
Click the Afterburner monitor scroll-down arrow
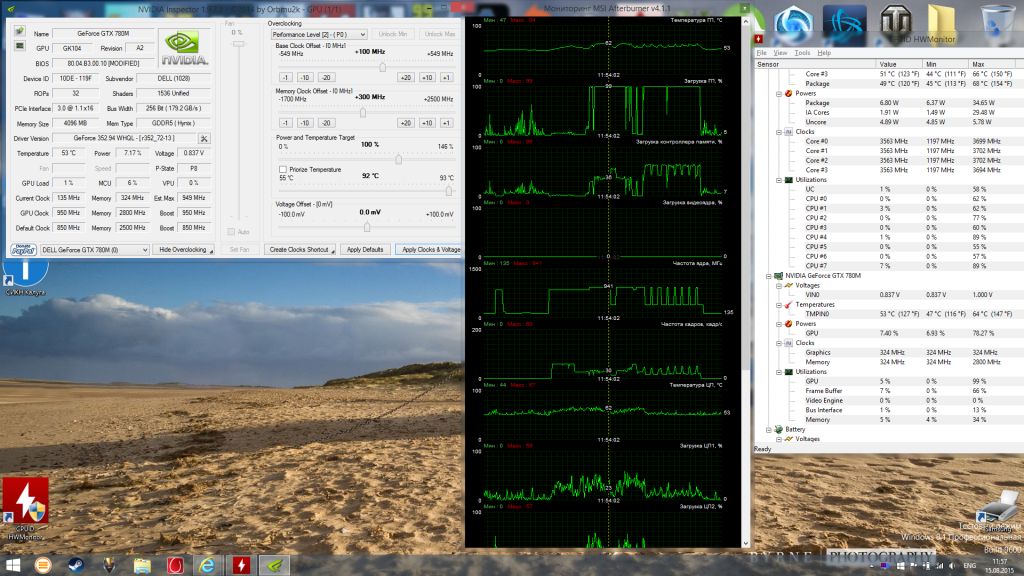[745, 543]
